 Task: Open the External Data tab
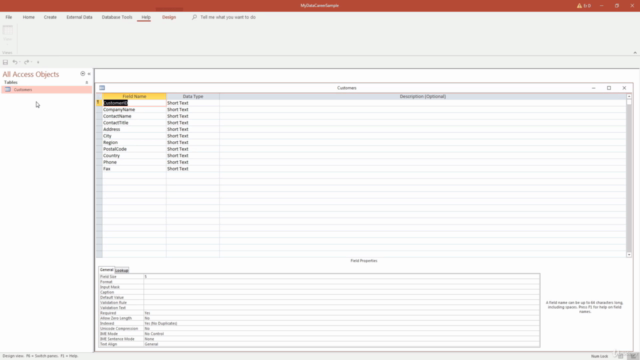pyautogui.click(x=79, y=17)
